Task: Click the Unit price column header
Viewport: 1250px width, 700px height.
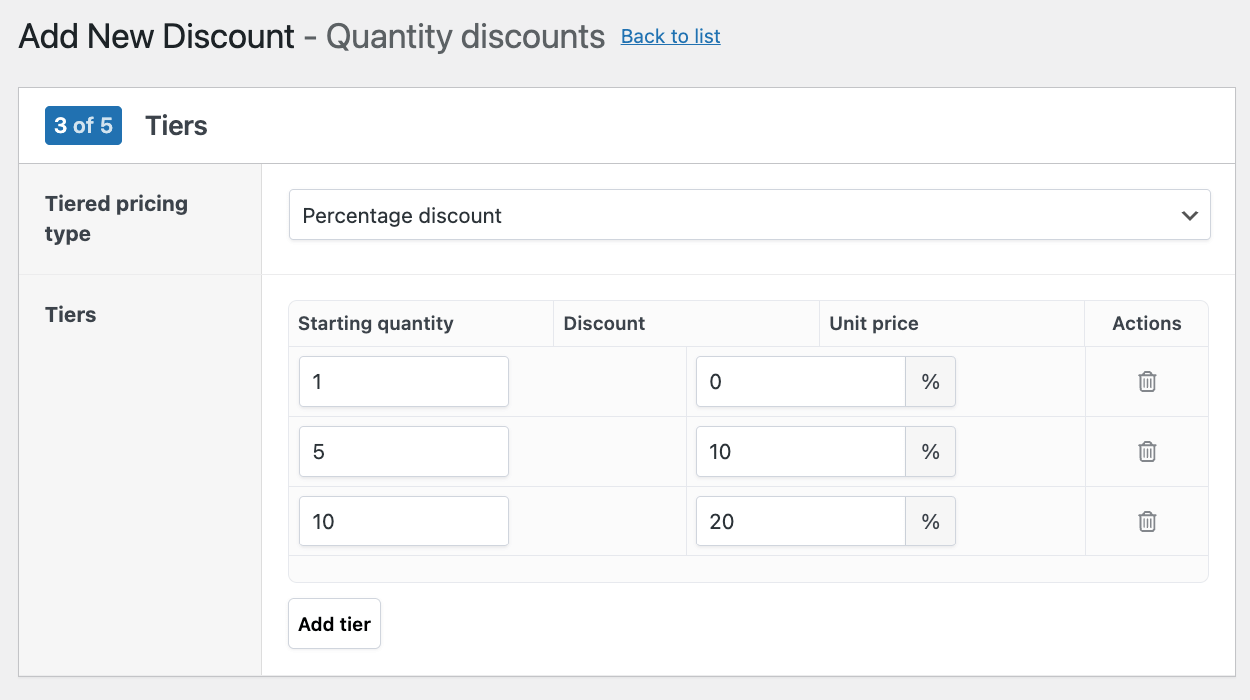Action: [873, 324]
